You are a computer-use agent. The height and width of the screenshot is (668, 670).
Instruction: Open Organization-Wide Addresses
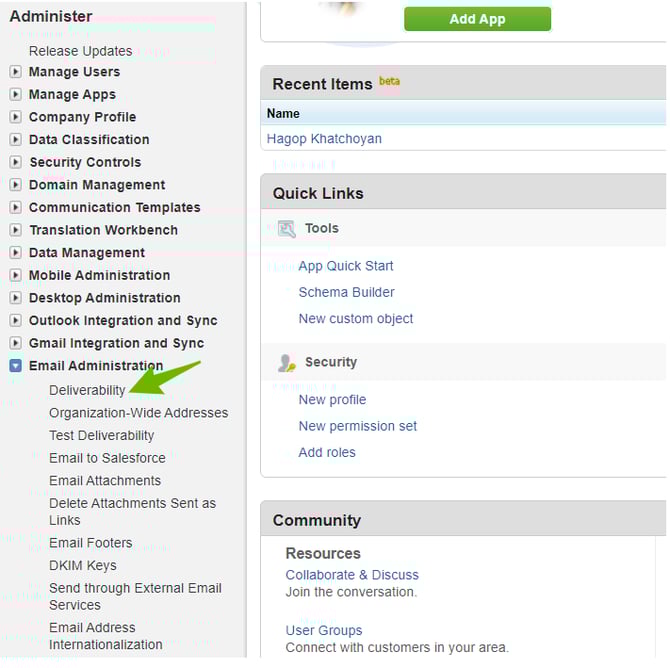point(138,413)
